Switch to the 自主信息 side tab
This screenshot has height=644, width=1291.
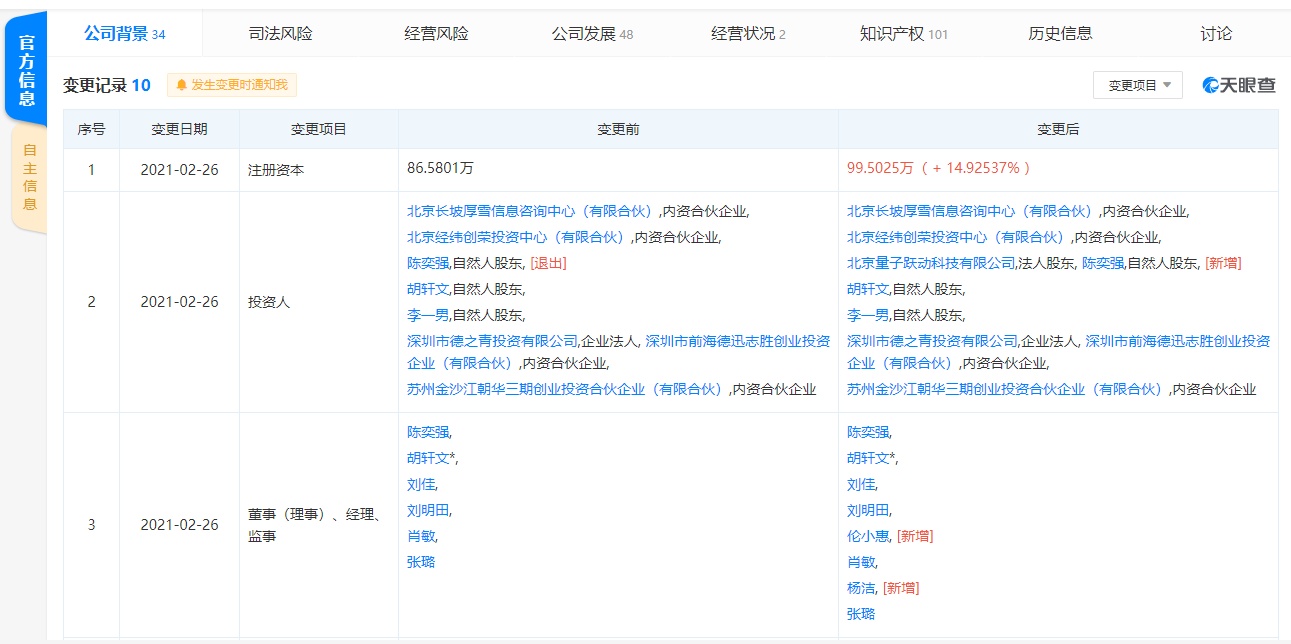[x=29, y=177]
